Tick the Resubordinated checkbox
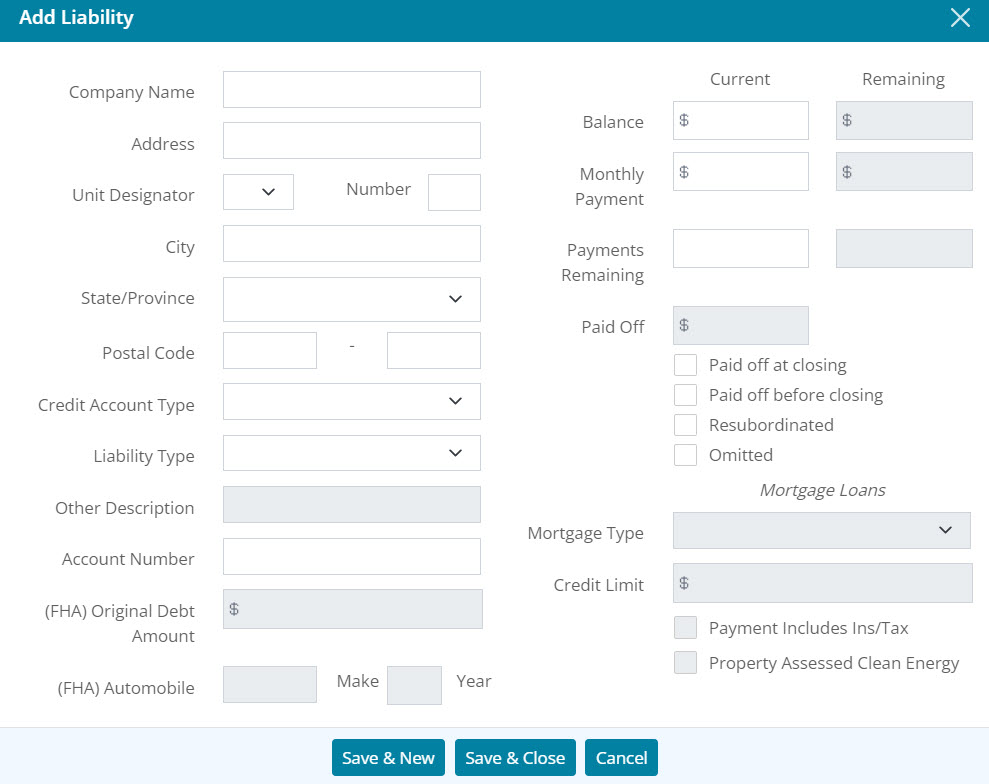The width and height of the screenshot is (989, 784). coord(685,425)
